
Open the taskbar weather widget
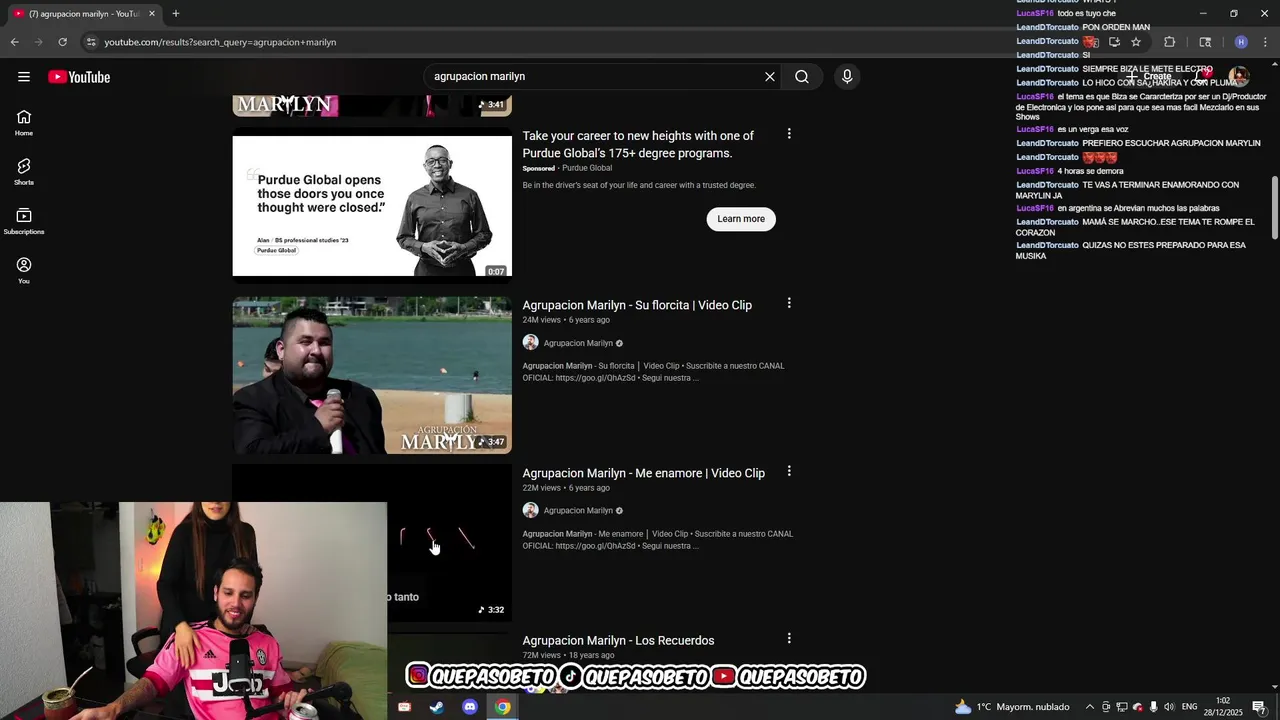1012,707
